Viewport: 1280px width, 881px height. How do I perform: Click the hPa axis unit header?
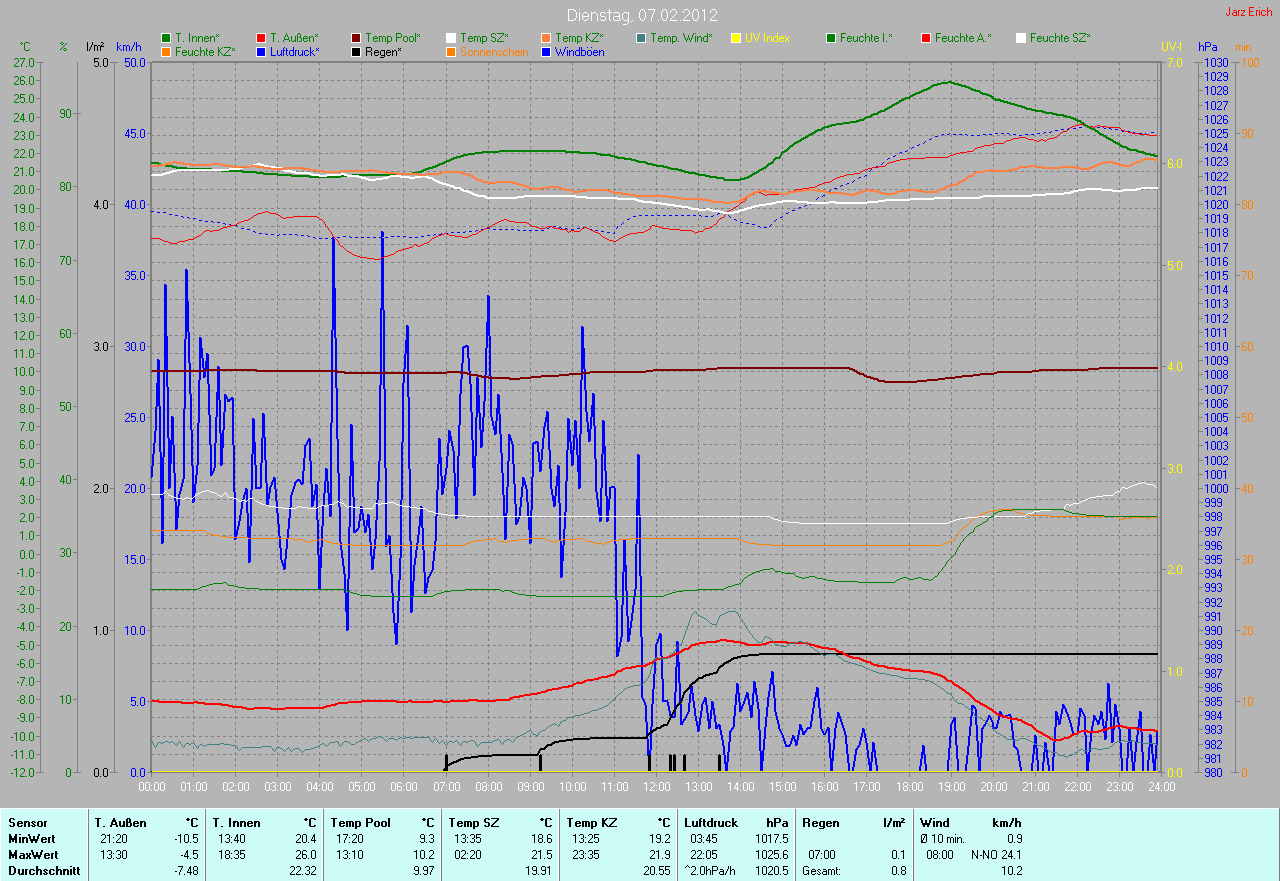point(1208,47)
